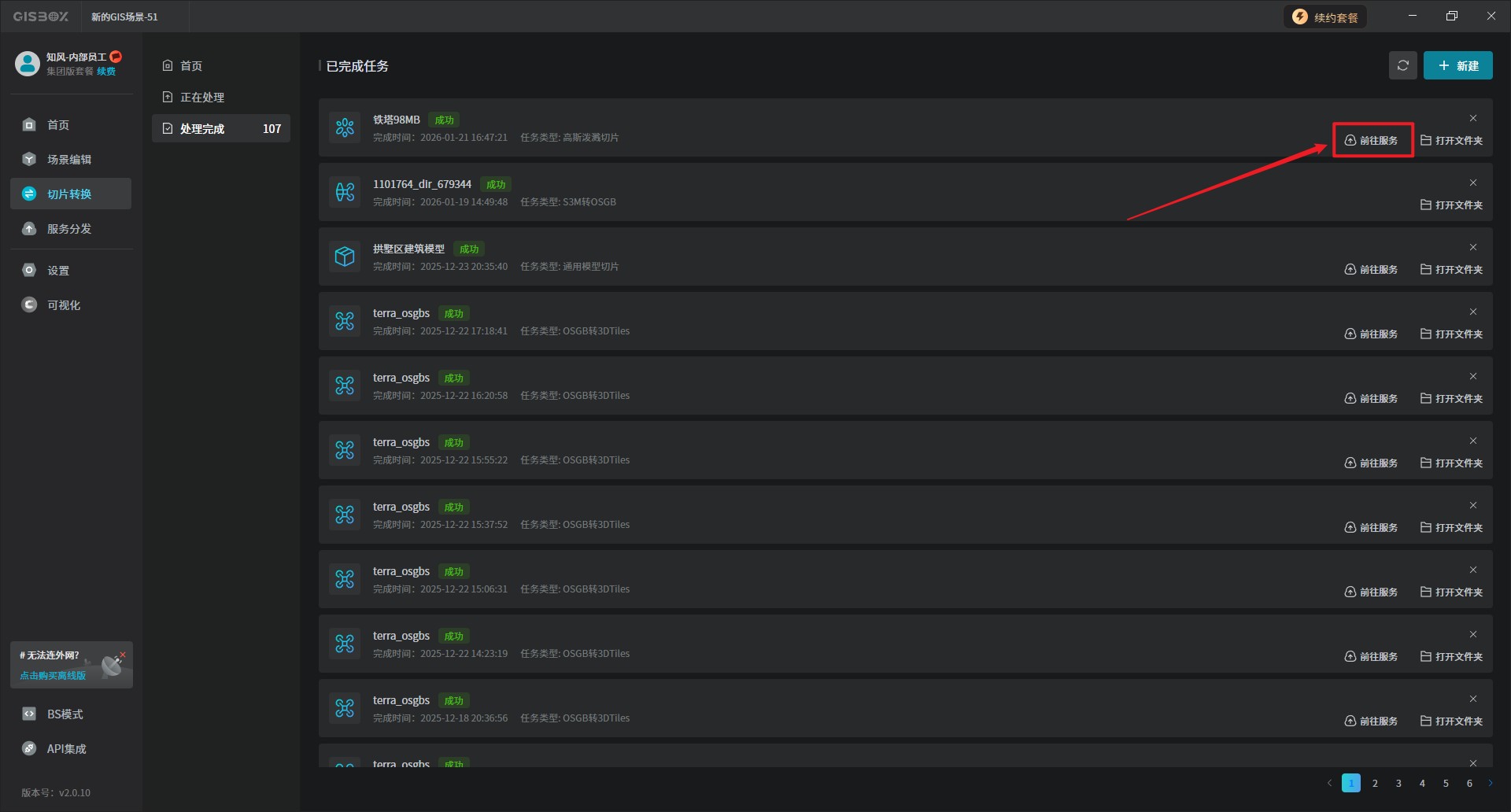Image resolution: width=1511 pixels, height=812 pixels.
Task: Click the 拱墅区建筑模型 cube icon
Action: click(x=345, y=257)
